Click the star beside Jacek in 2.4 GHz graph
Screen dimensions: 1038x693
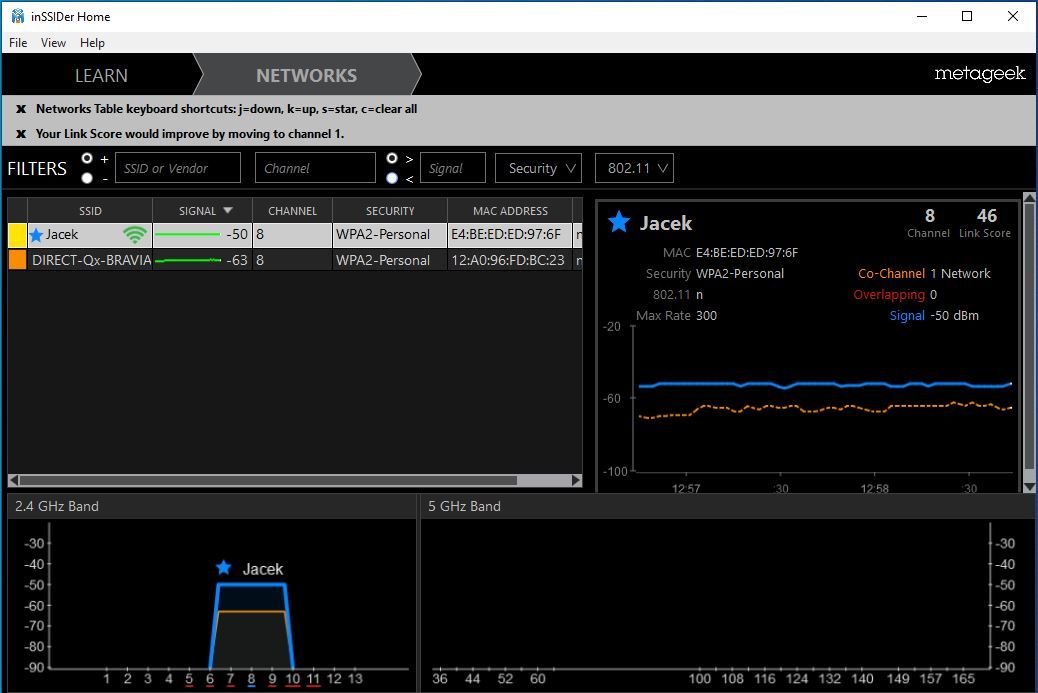point(224,567)
